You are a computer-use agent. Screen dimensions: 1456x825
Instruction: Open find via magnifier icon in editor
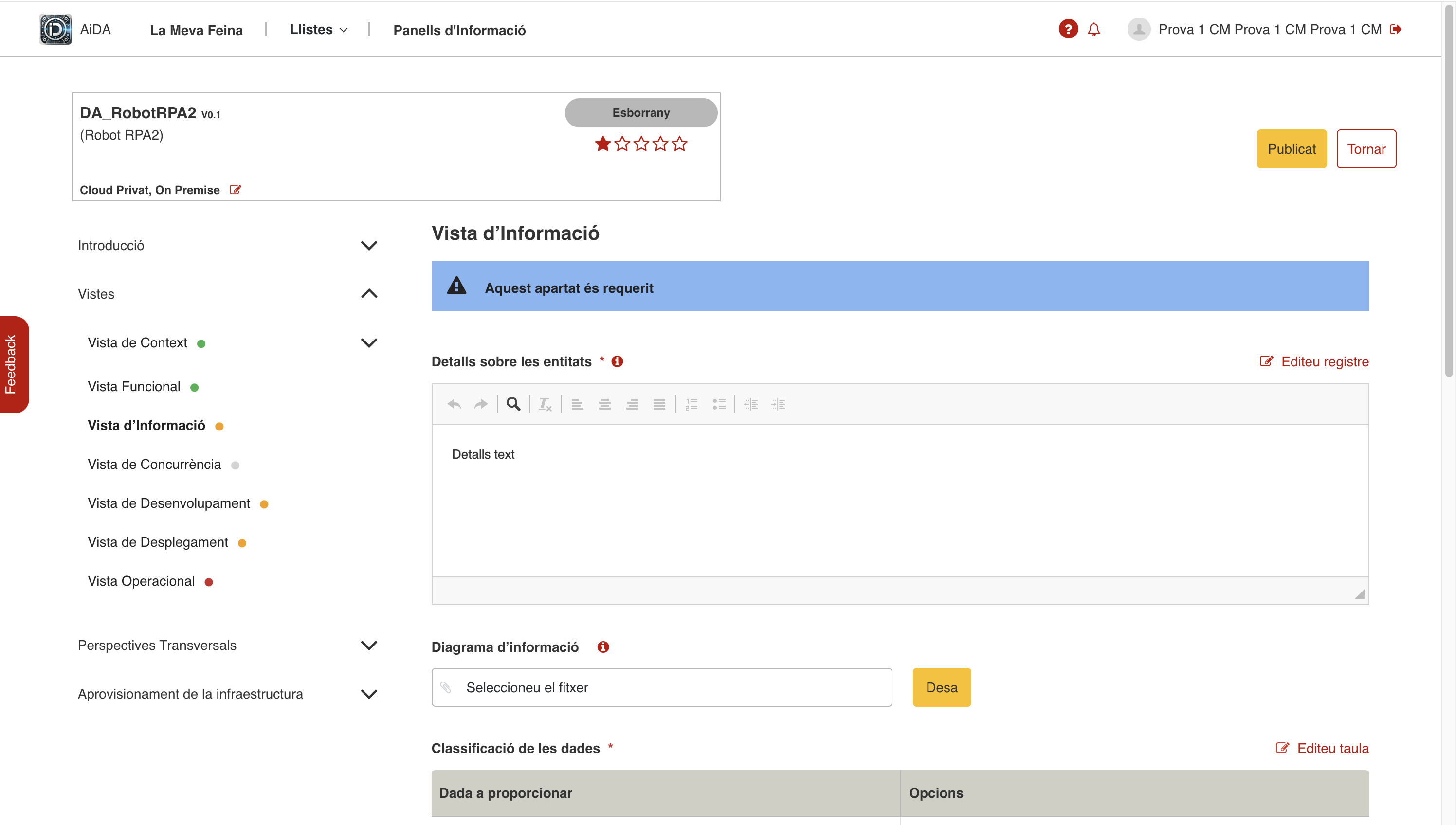(x=513, y=404)
